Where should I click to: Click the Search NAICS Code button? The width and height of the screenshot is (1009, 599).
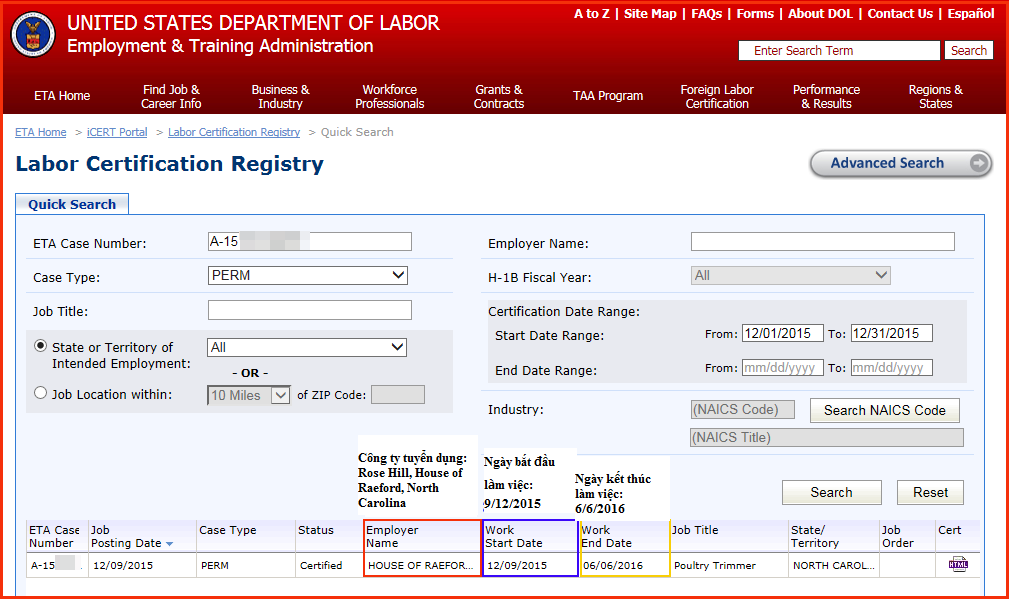point(884,410)
